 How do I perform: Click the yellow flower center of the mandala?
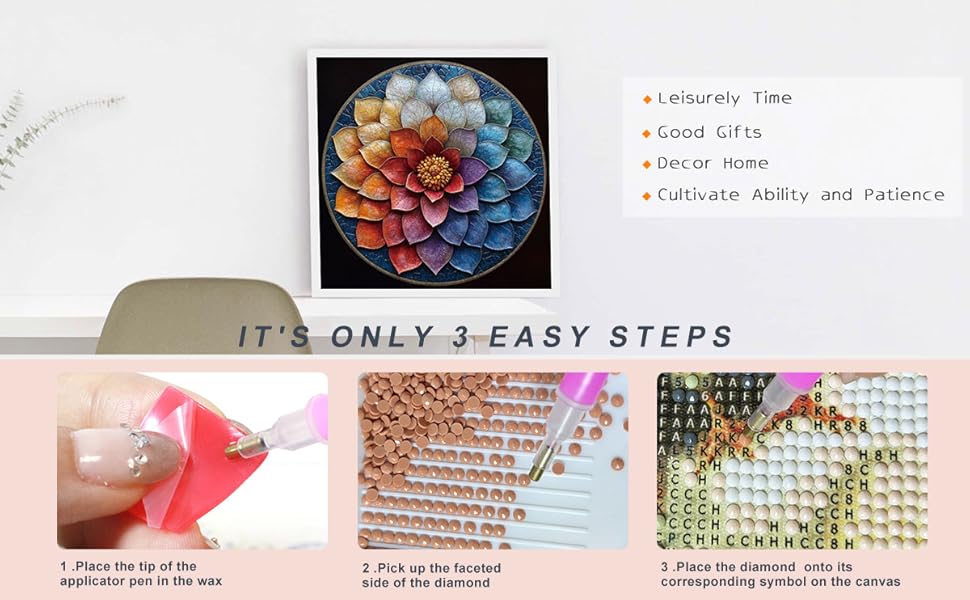pos(434,173)
